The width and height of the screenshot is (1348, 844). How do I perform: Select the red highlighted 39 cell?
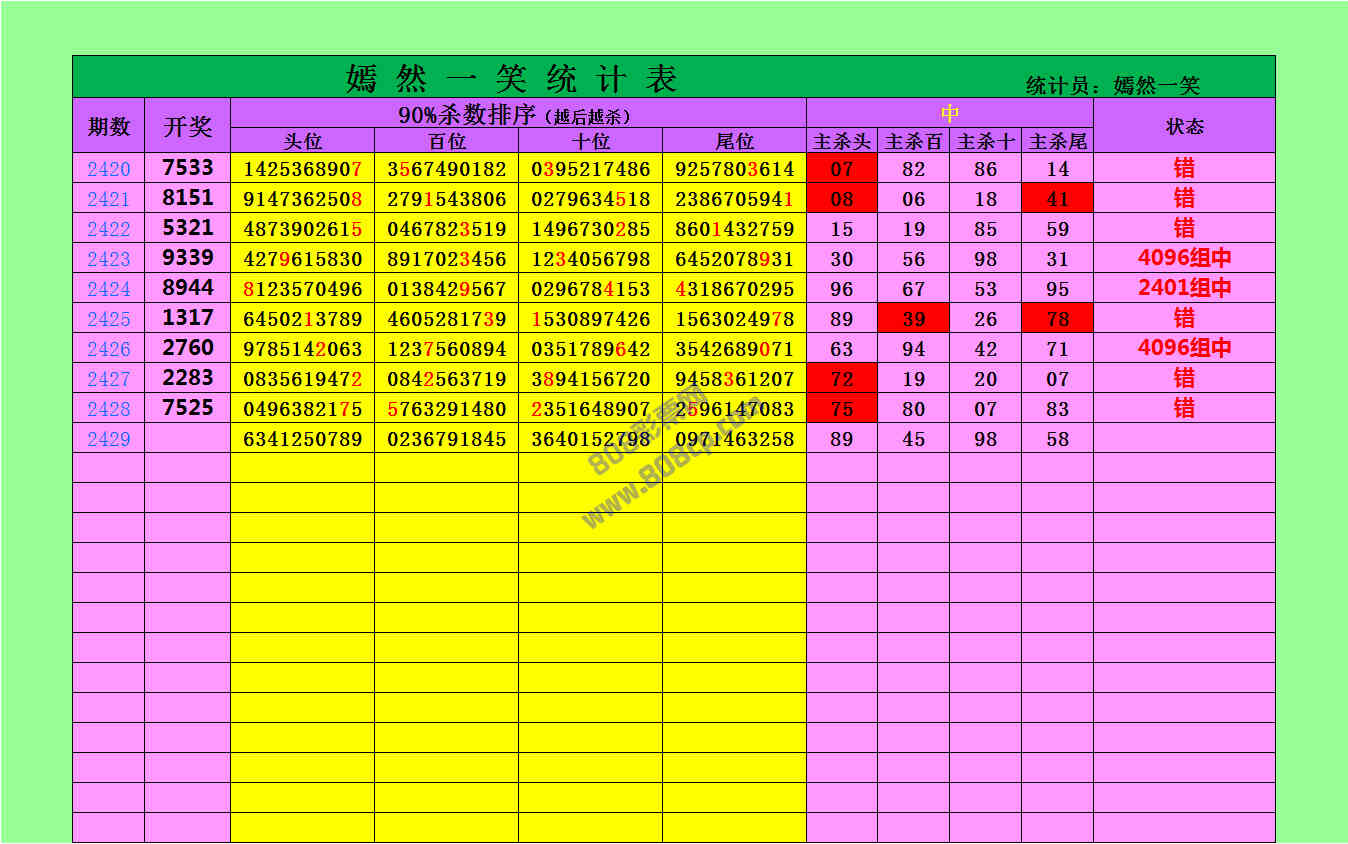913,319
